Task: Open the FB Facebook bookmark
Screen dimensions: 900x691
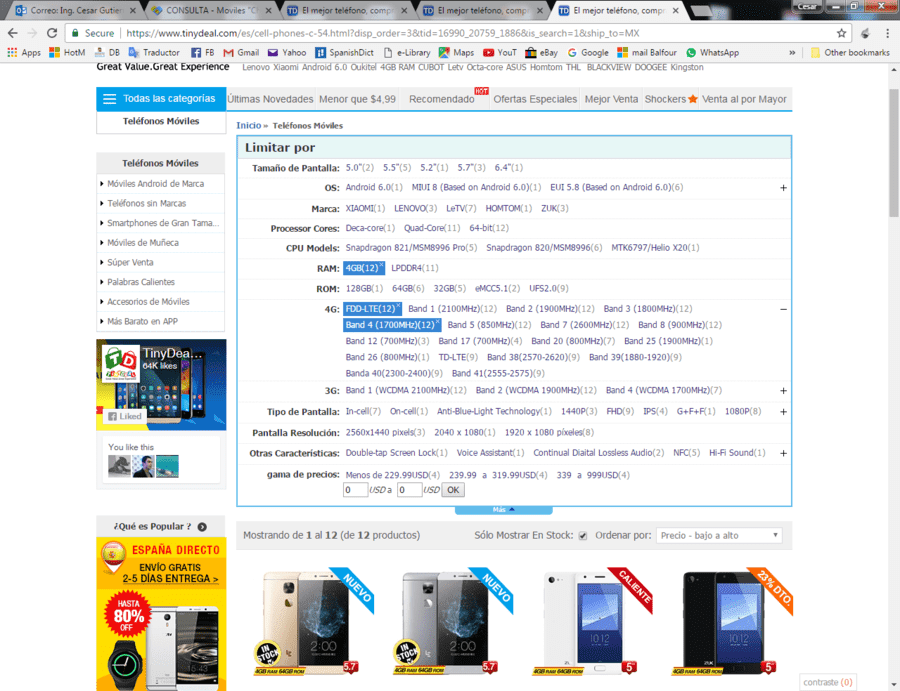Action: [202, 53]
